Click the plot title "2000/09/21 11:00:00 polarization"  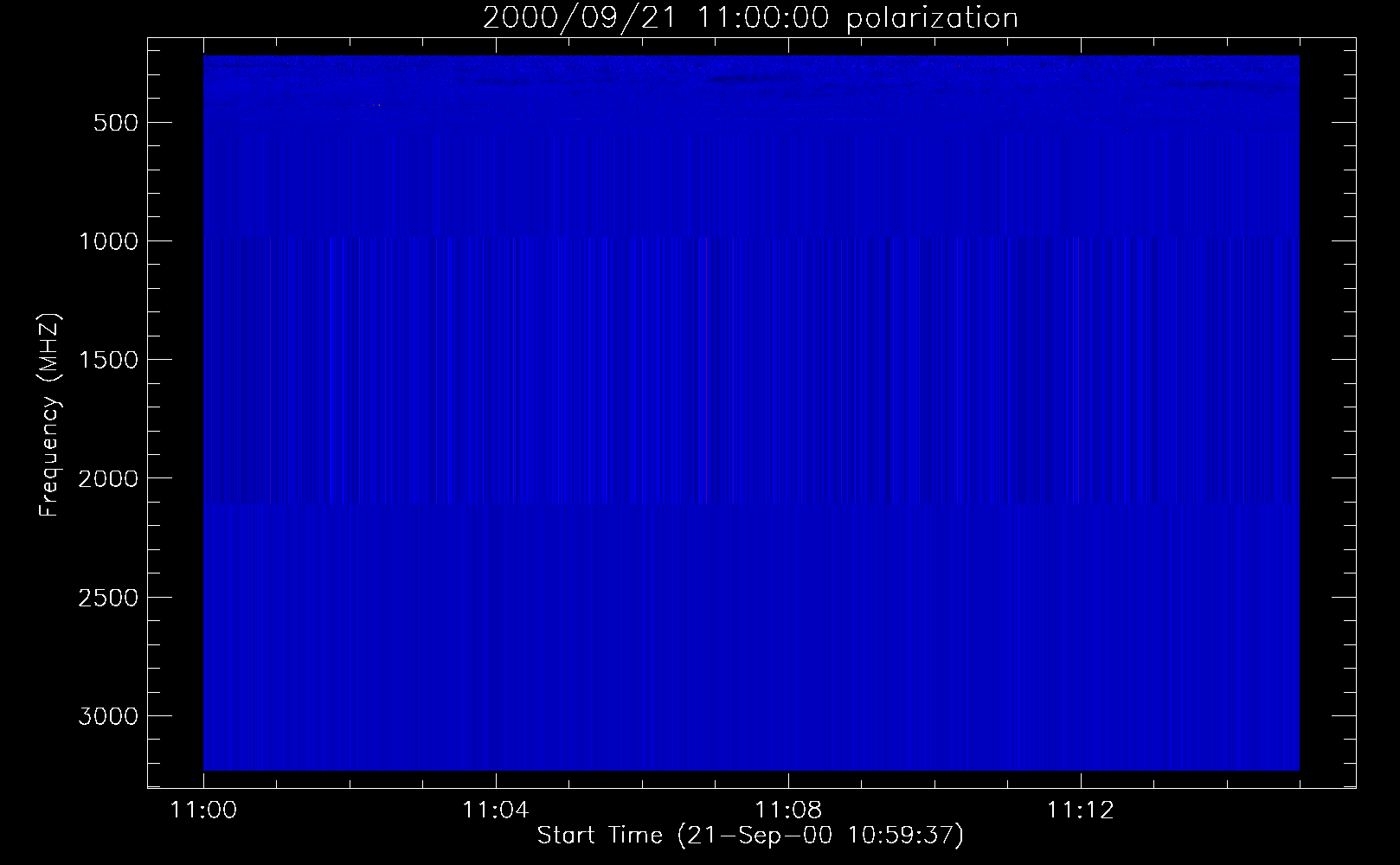pos(750,18)
